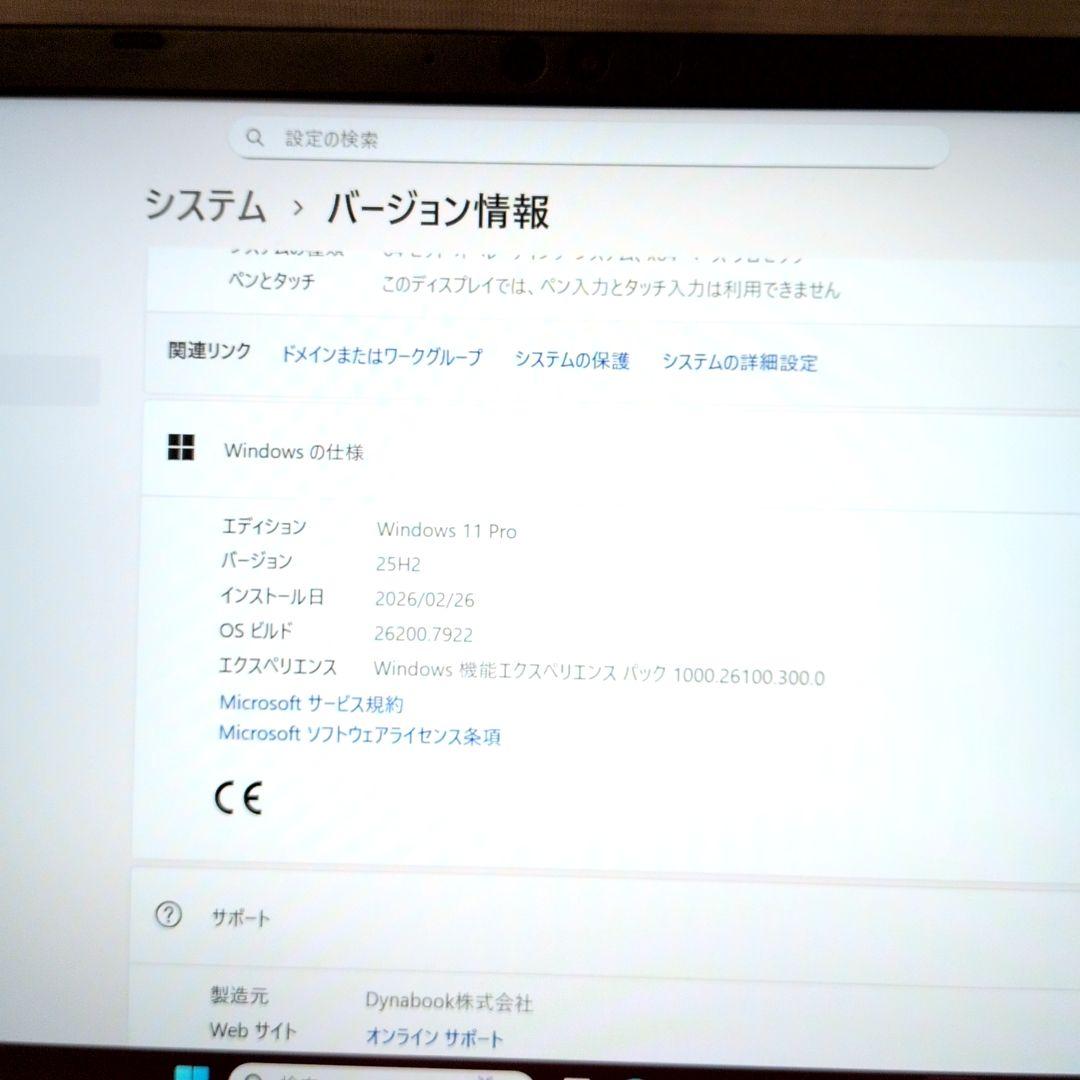The height and width of the screenshot is (1080, 1080).
Task: Click the エディション label
Action: 264,527
